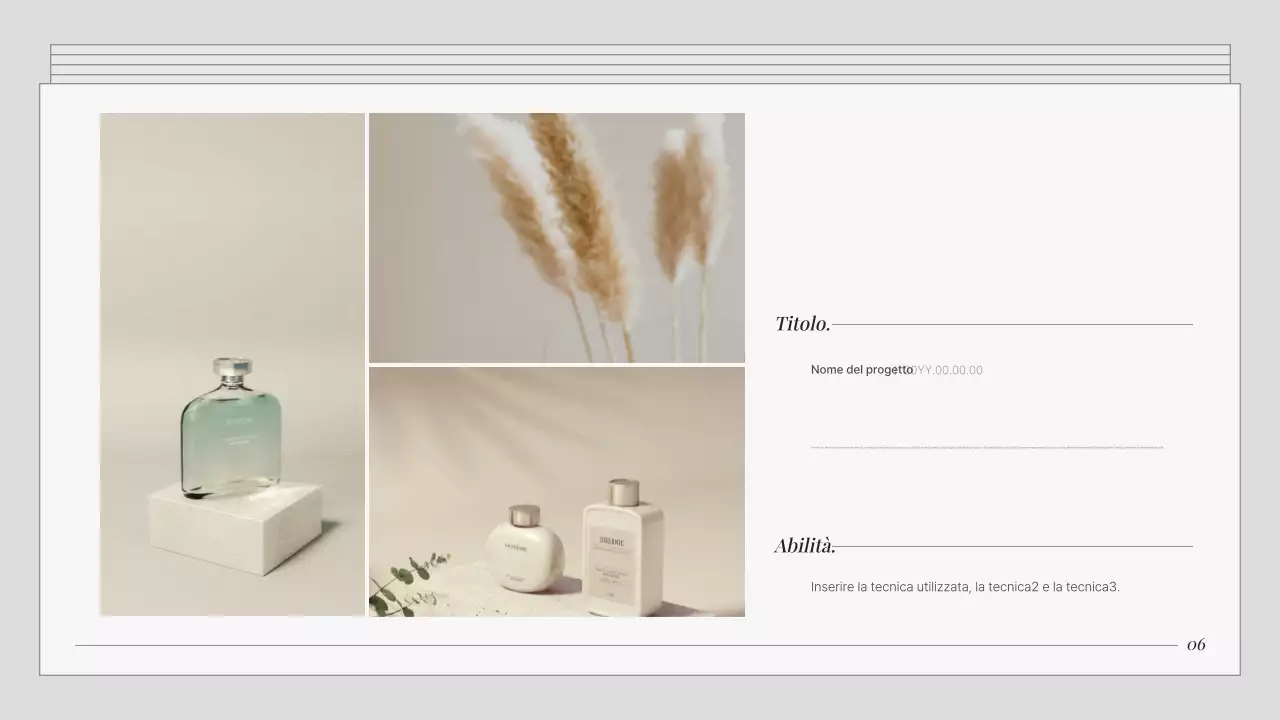The height and width of the screenshot is (720, 1280).
Task: Click the stacked page edges above the slide
Action: click(x=640, y=60)
